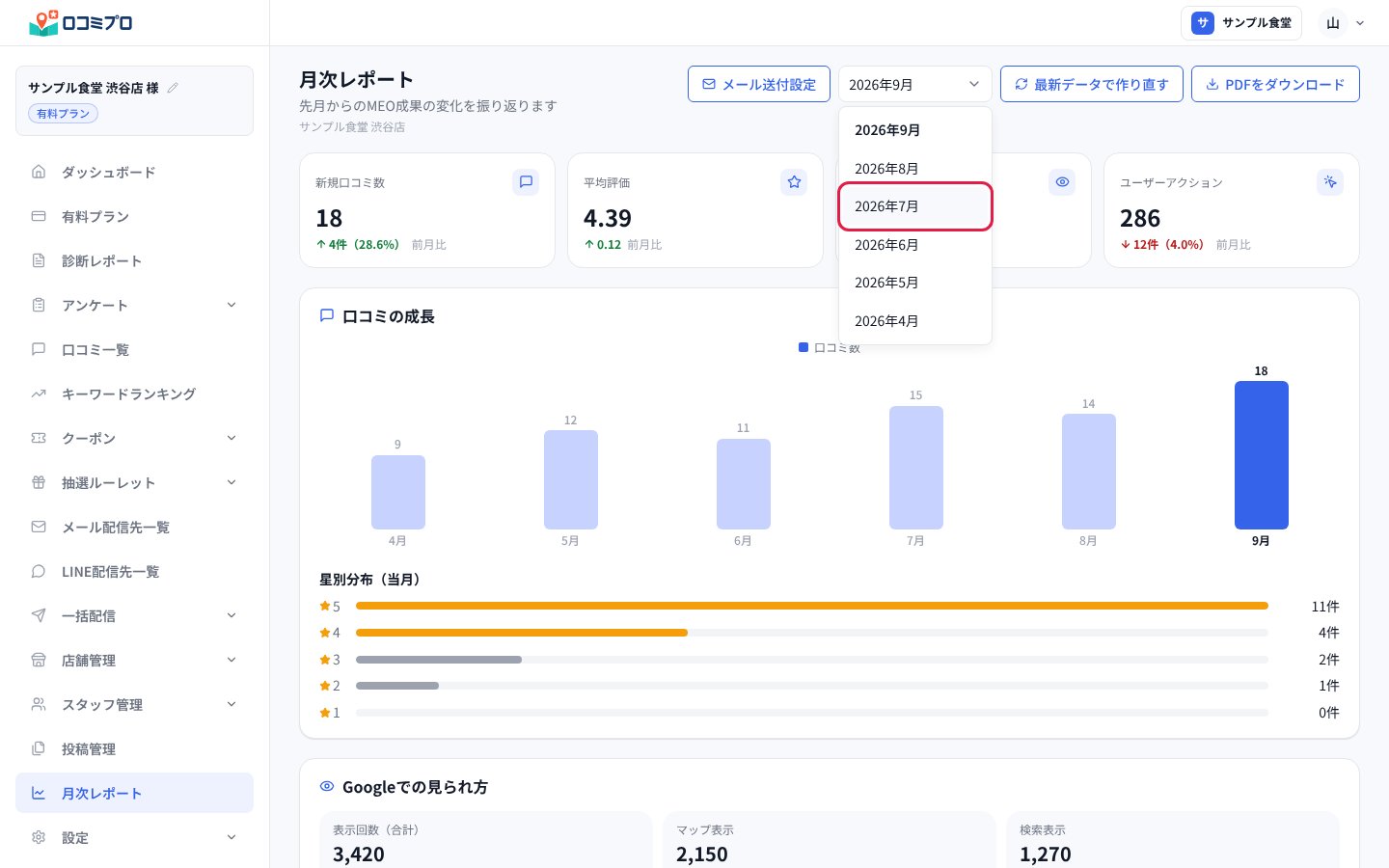Open the 2026年9月 month dropdown
Viewport: 1389px width, 868px height.
coord(914,84)
